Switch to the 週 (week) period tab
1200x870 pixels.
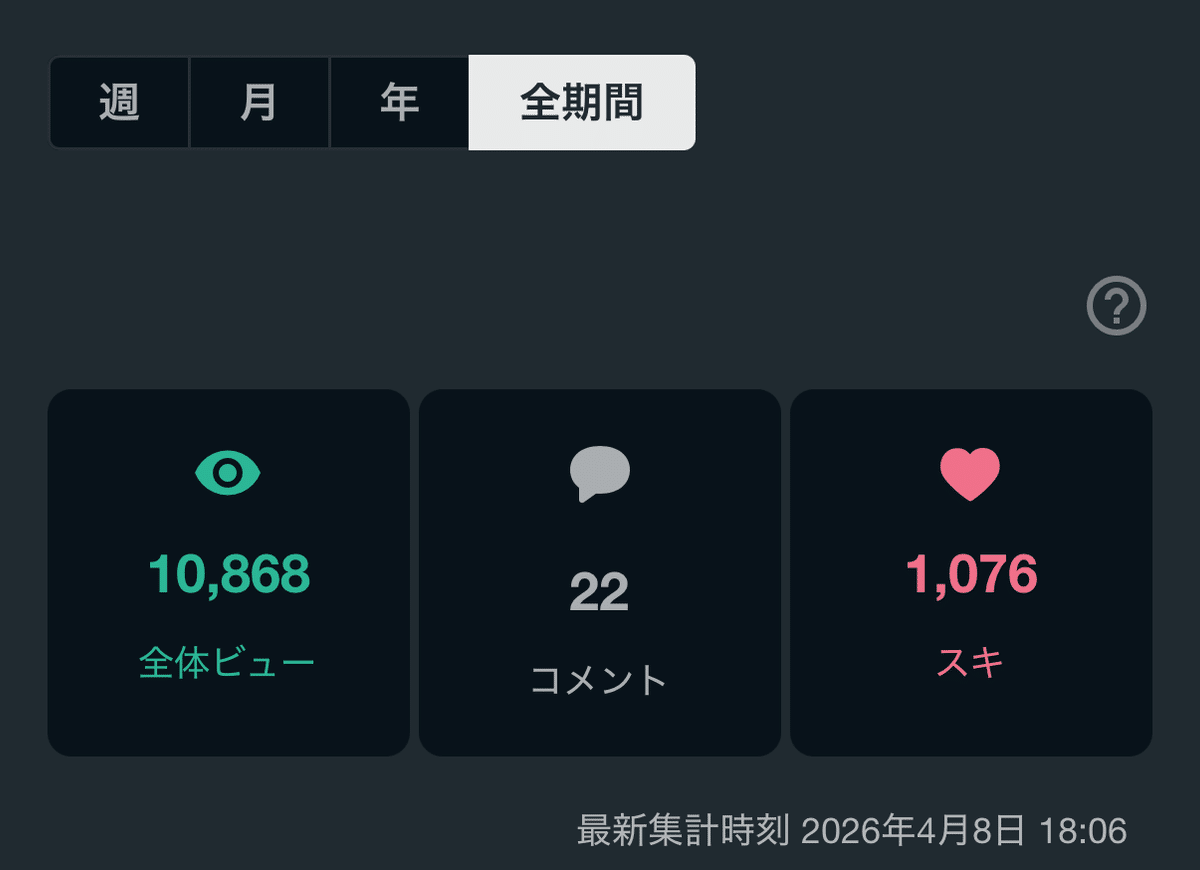coord(119,102)
